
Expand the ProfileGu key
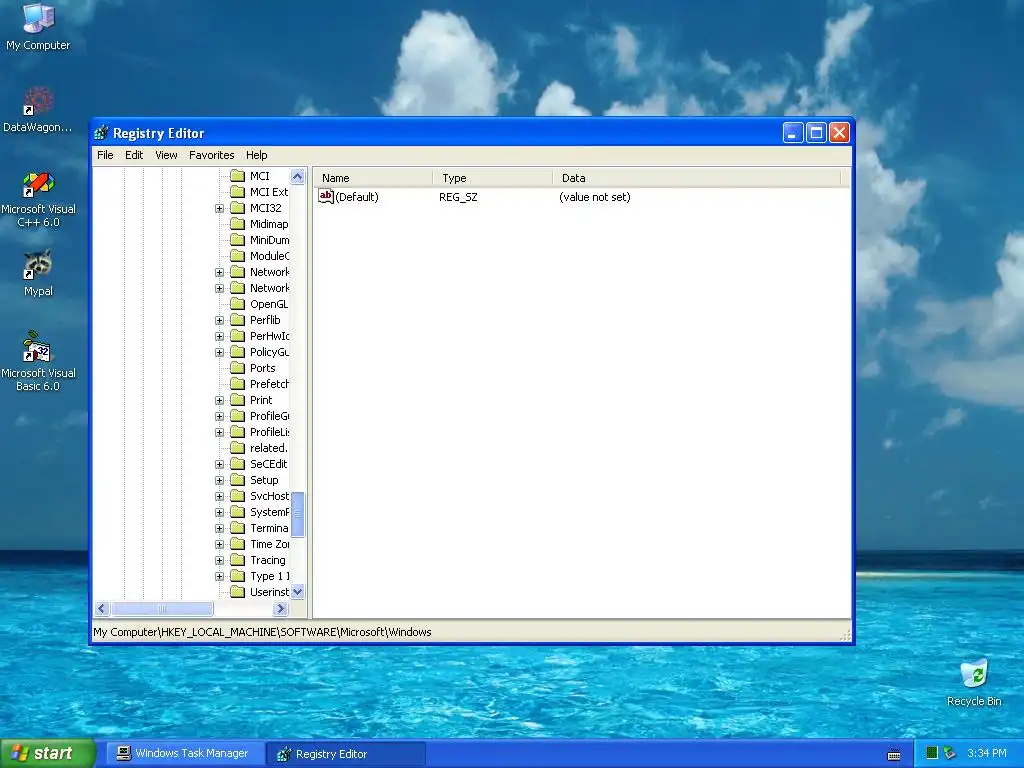pyautogui.click(x=219, y=417)
